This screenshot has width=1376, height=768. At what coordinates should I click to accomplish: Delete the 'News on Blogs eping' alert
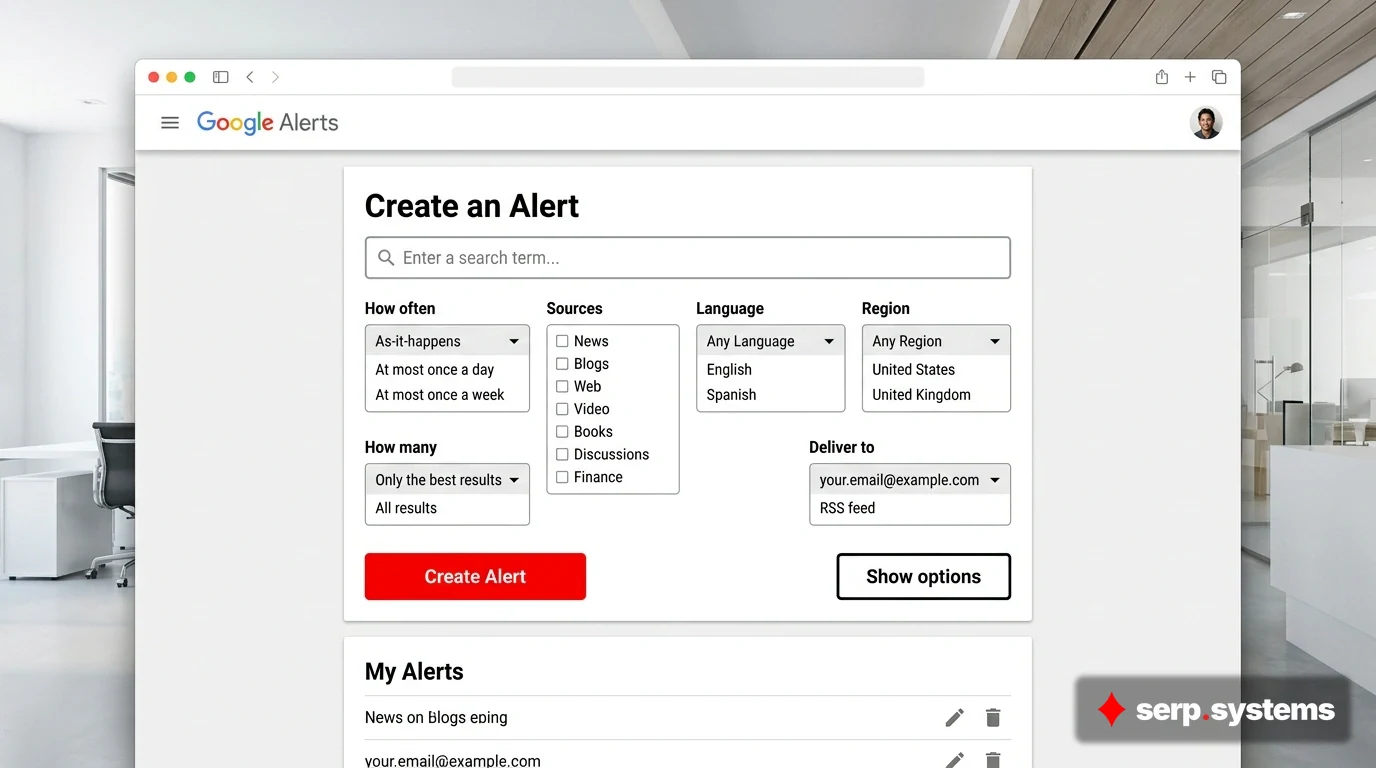(x=993, y=718)
